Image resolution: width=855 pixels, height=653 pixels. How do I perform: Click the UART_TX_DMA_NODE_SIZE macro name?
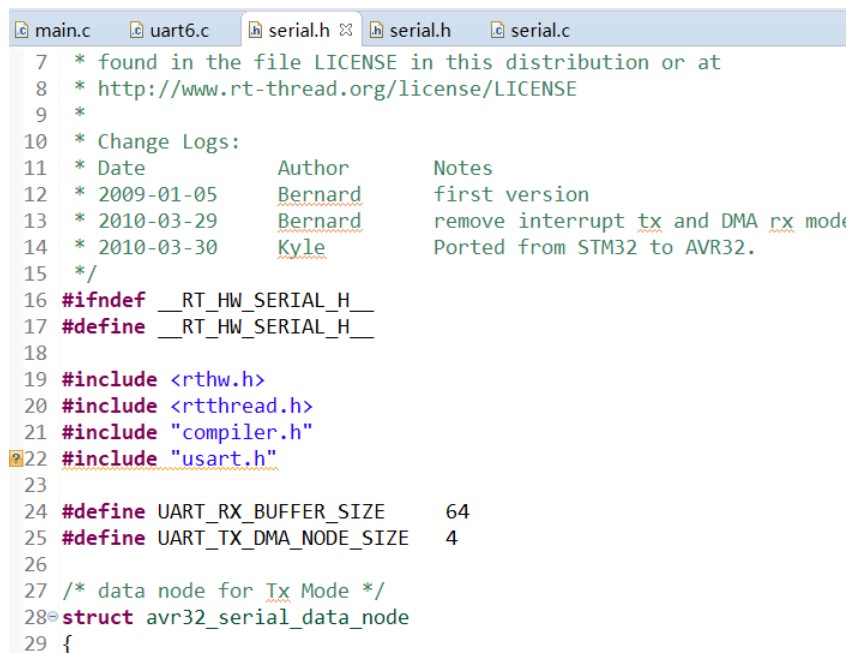[x=283, y=538]
